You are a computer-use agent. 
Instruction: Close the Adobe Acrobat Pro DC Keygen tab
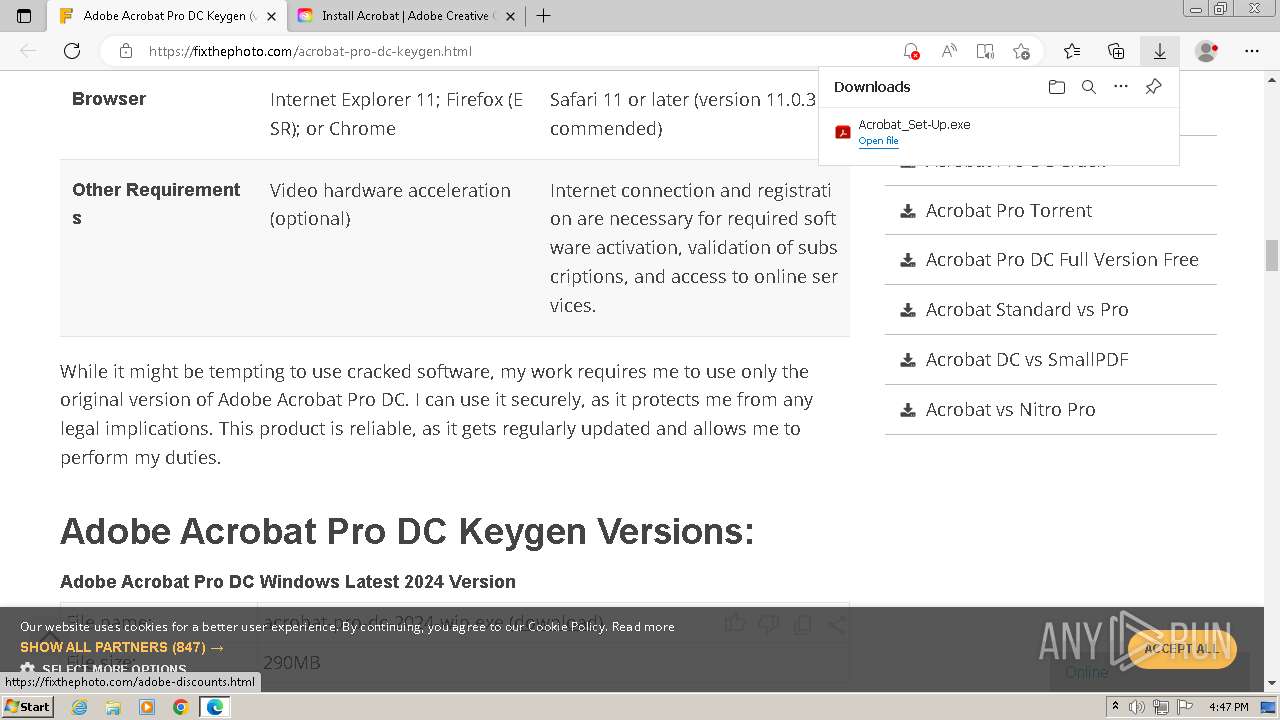tap(271, 16)
